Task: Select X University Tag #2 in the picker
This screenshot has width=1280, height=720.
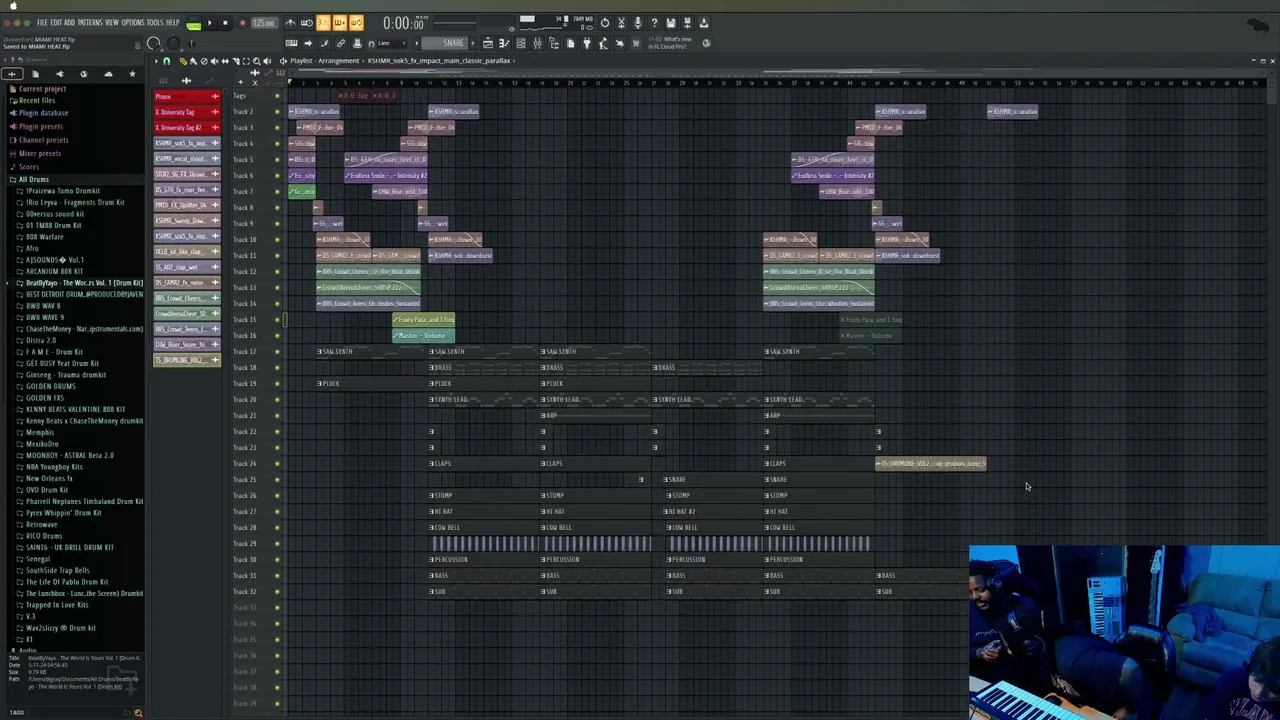Action: [187, 127]
